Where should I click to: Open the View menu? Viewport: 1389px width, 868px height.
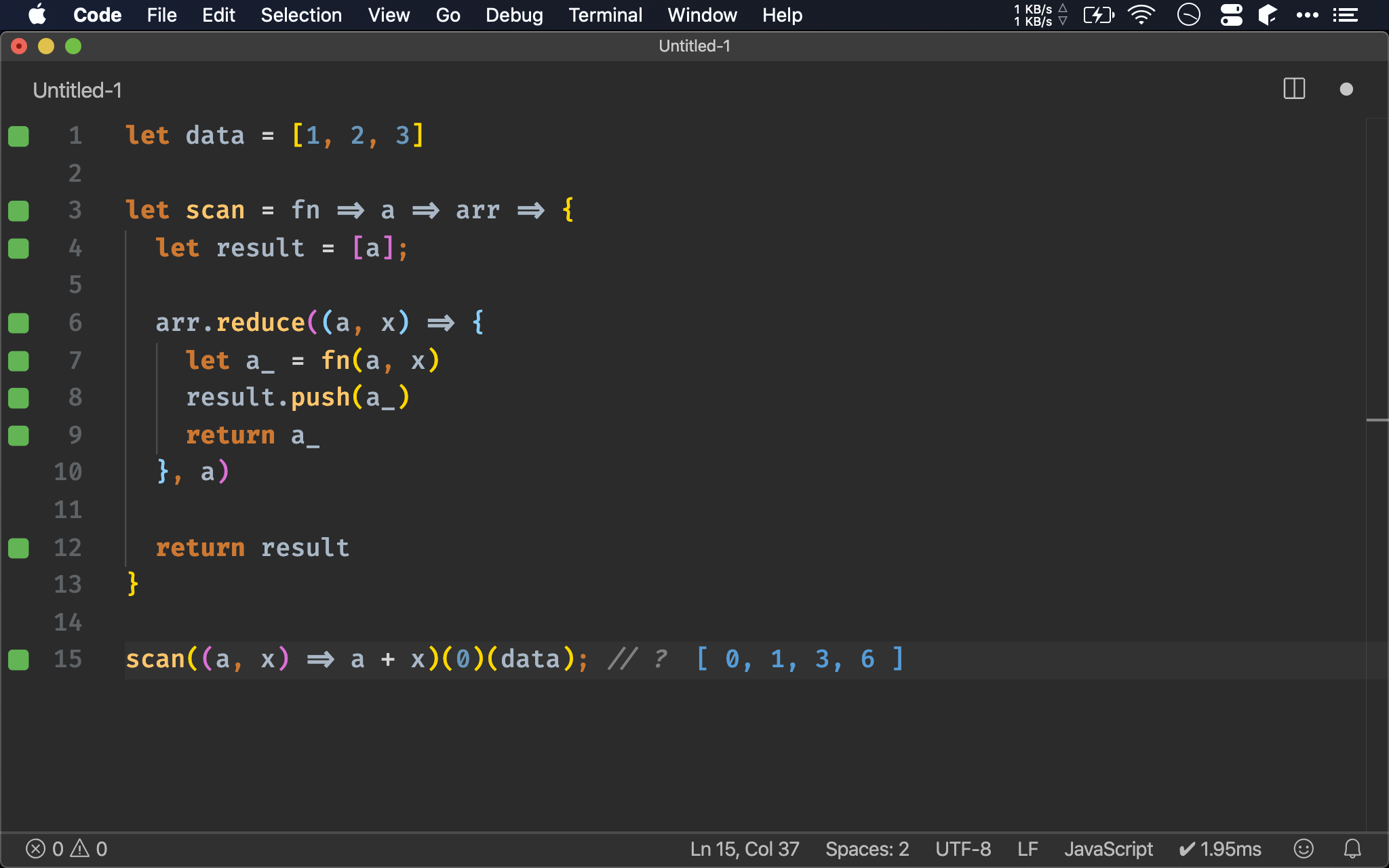389,15
